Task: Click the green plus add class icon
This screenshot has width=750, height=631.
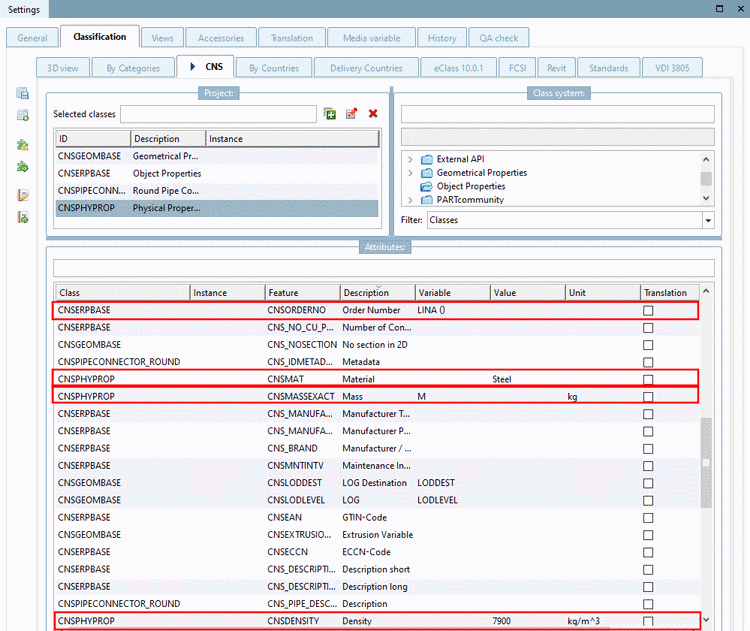Action: pyautogui.click(x=331, y=114)
